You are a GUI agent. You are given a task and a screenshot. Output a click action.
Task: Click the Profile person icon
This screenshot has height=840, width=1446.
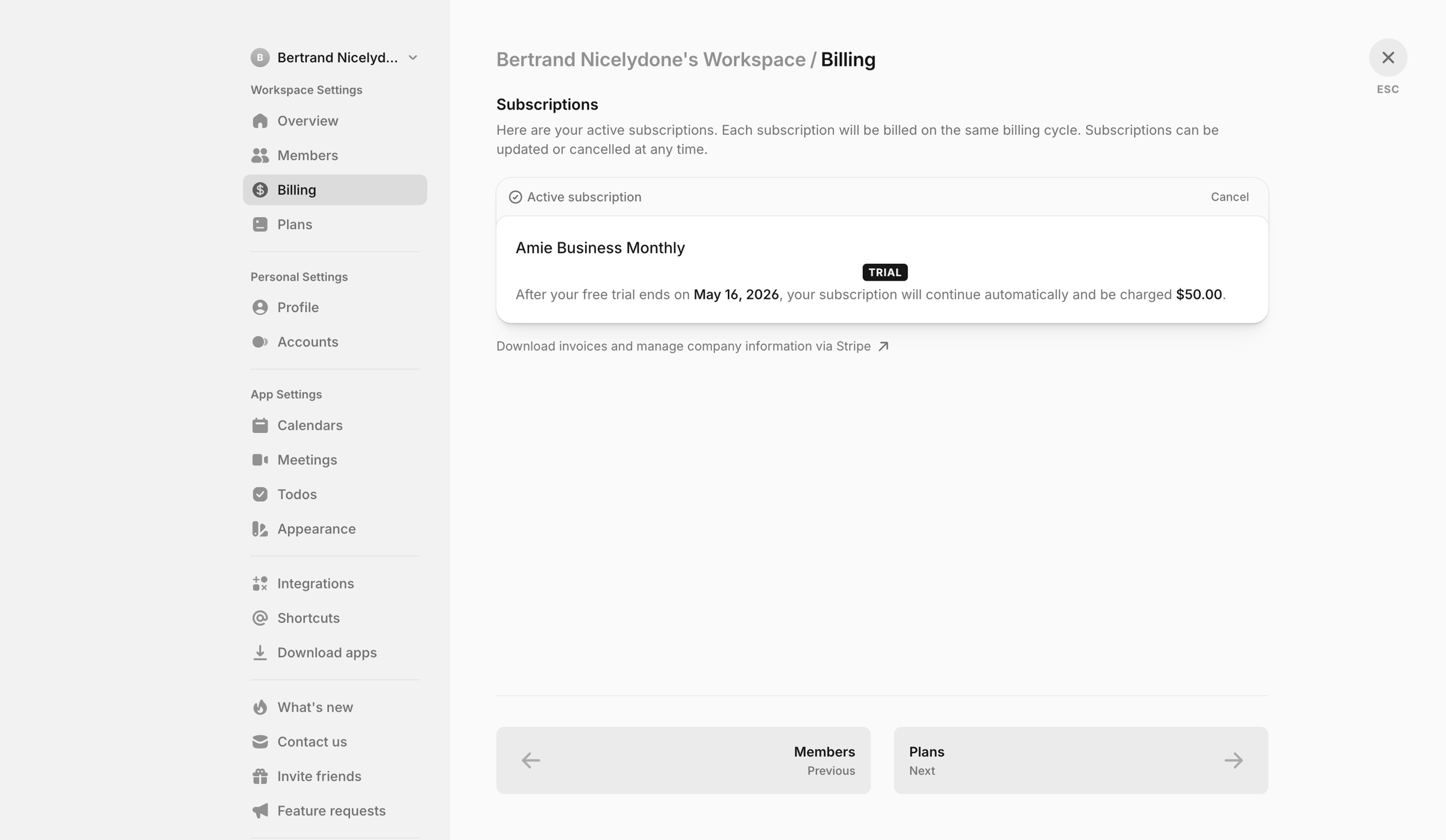[260, 308]
